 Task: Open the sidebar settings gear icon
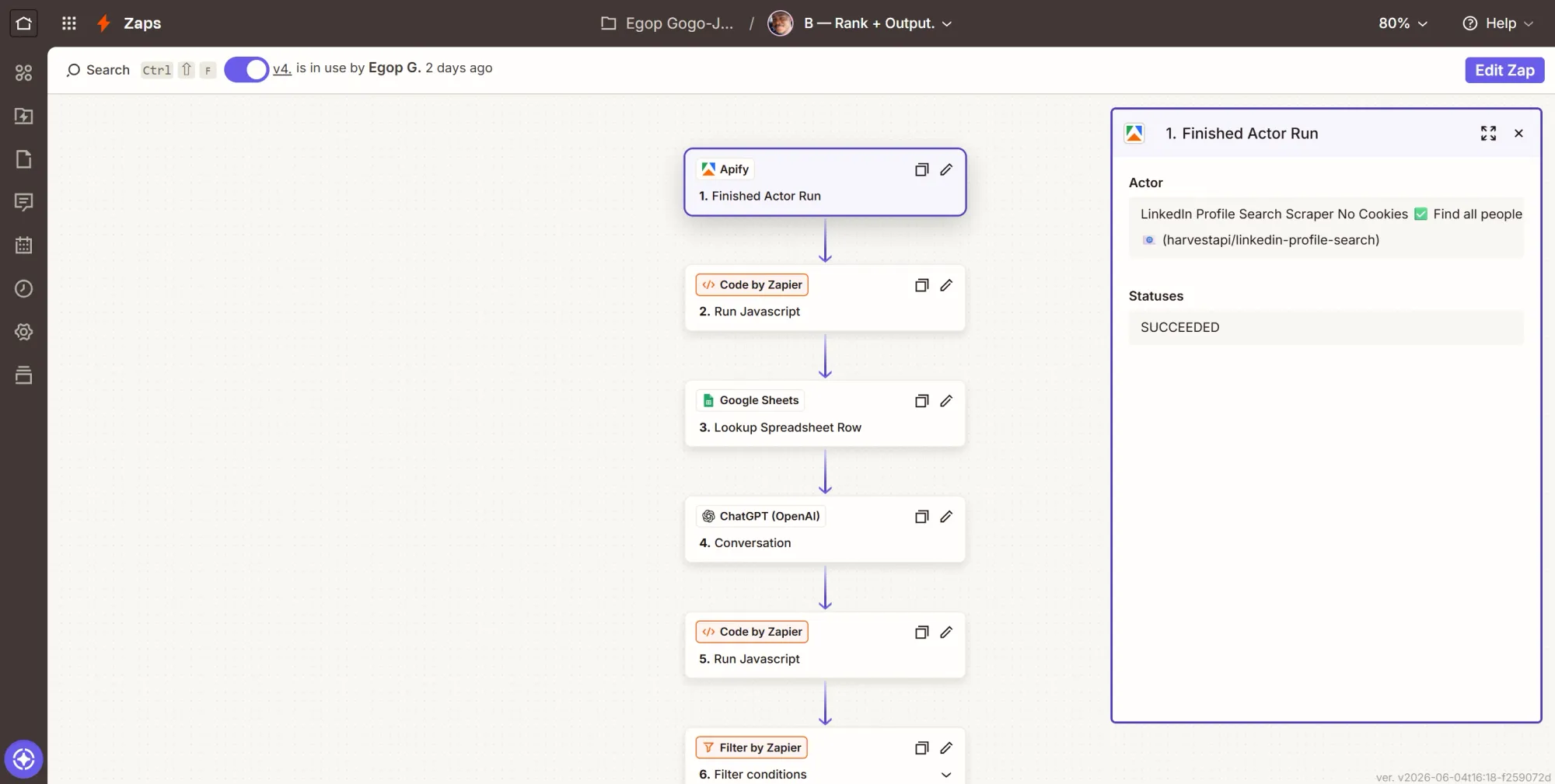[24, 332]
